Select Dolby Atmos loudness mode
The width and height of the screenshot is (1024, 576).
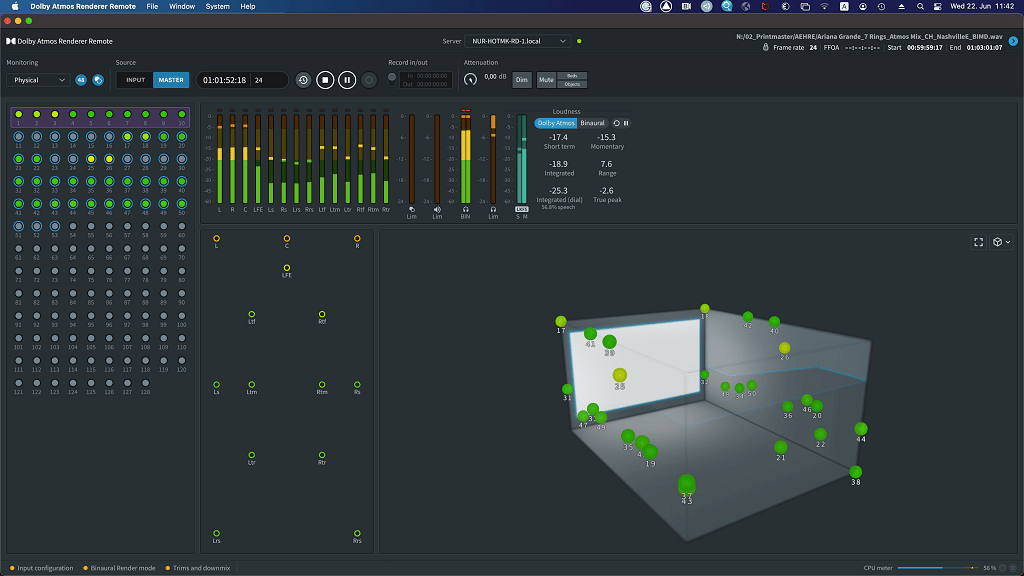tap(556, 123)
